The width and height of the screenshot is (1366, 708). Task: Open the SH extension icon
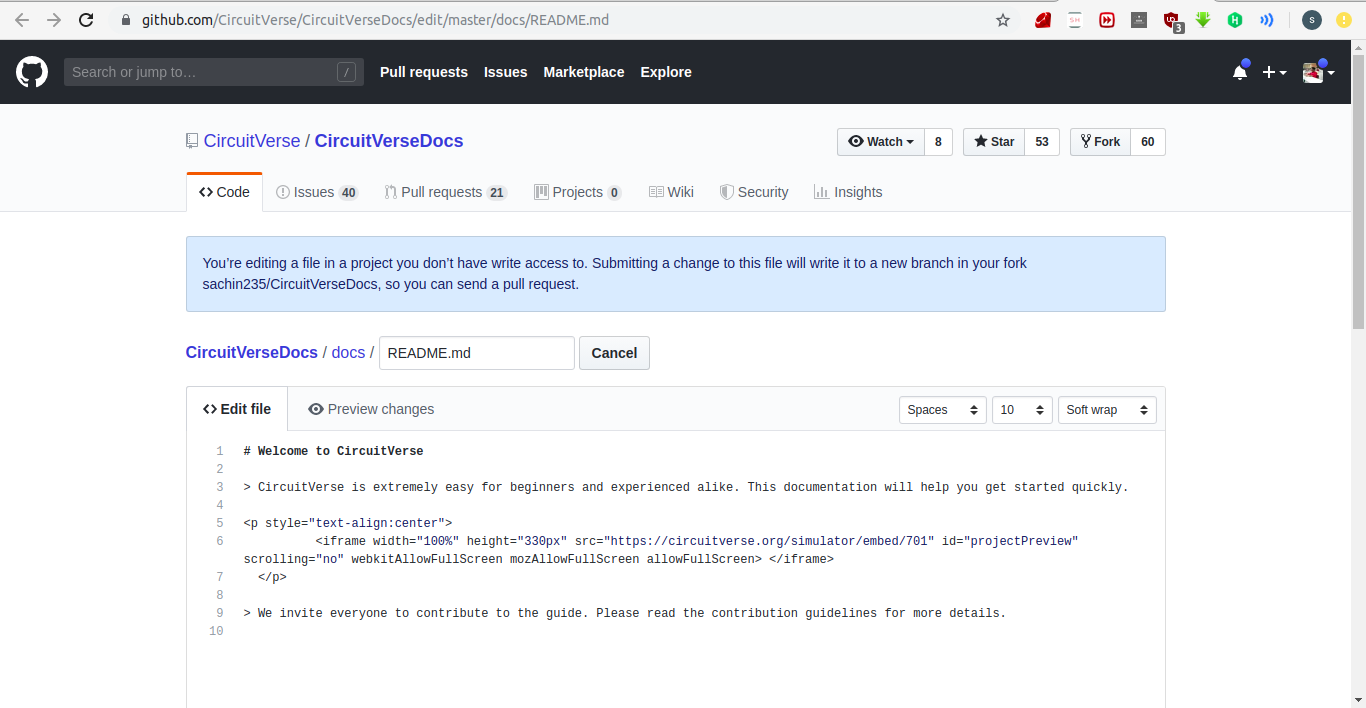(1075, 20)
